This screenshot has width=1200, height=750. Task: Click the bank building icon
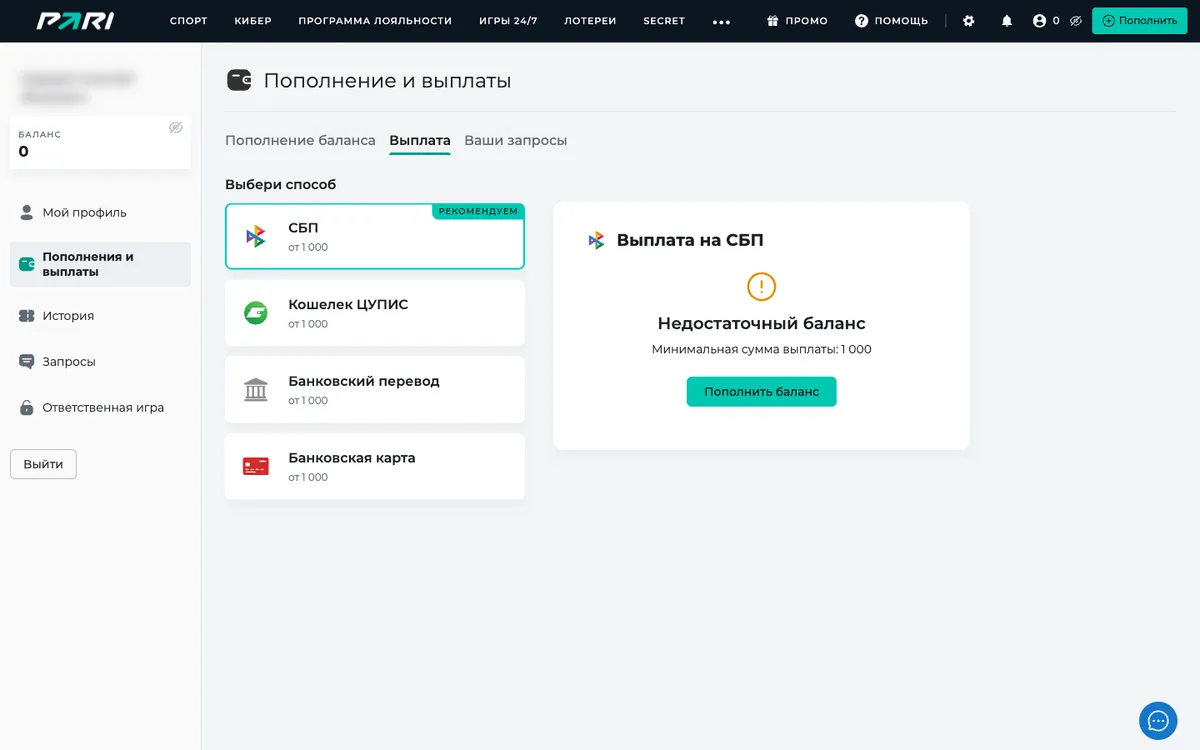pyautogui.click(x=256, y=390)
